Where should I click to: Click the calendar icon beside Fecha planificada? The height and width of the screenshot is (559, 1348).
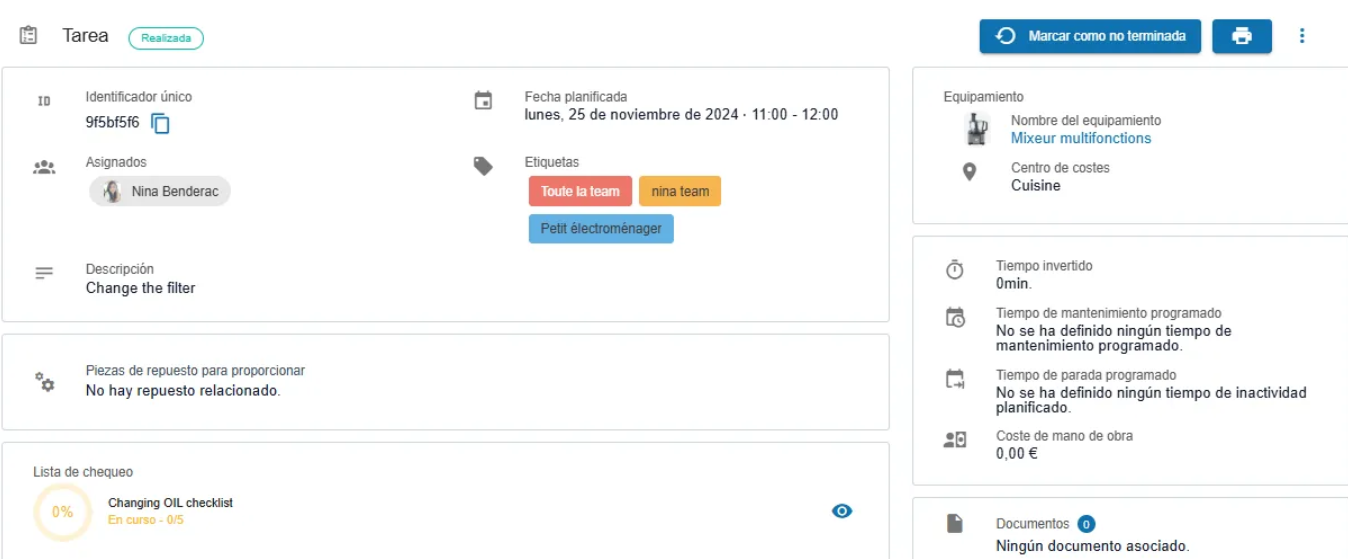tap(483, 100)
